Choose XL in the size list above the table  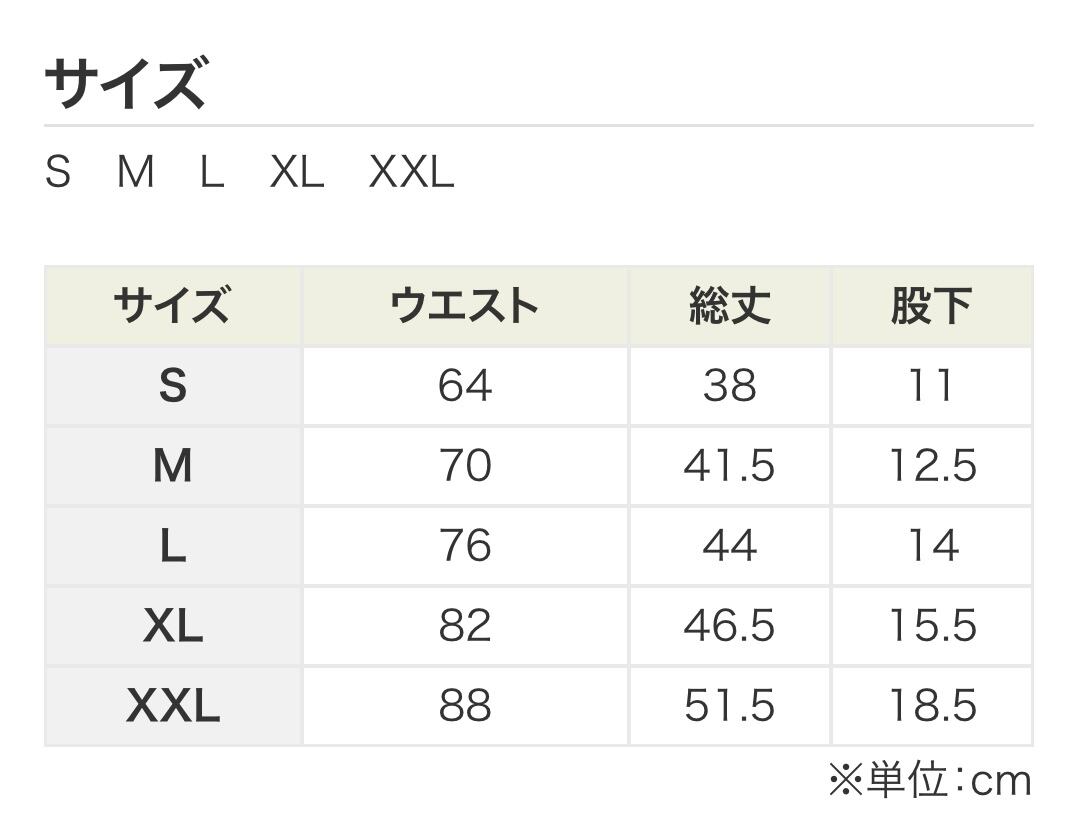[297, 173]
